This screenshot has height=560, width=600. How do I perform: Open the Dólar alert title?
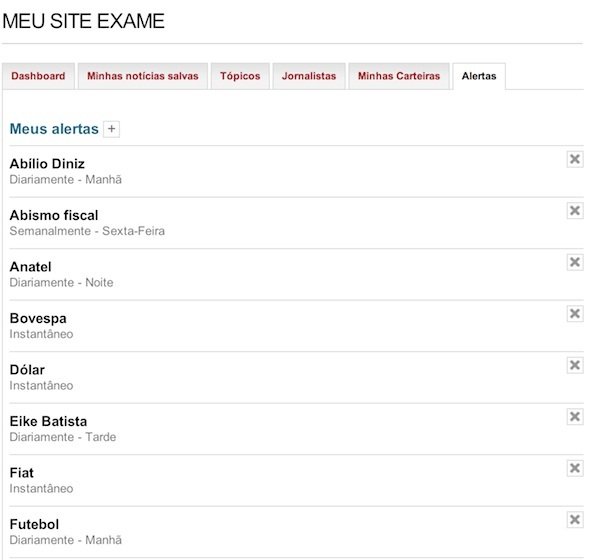click(x=27, y=370)
